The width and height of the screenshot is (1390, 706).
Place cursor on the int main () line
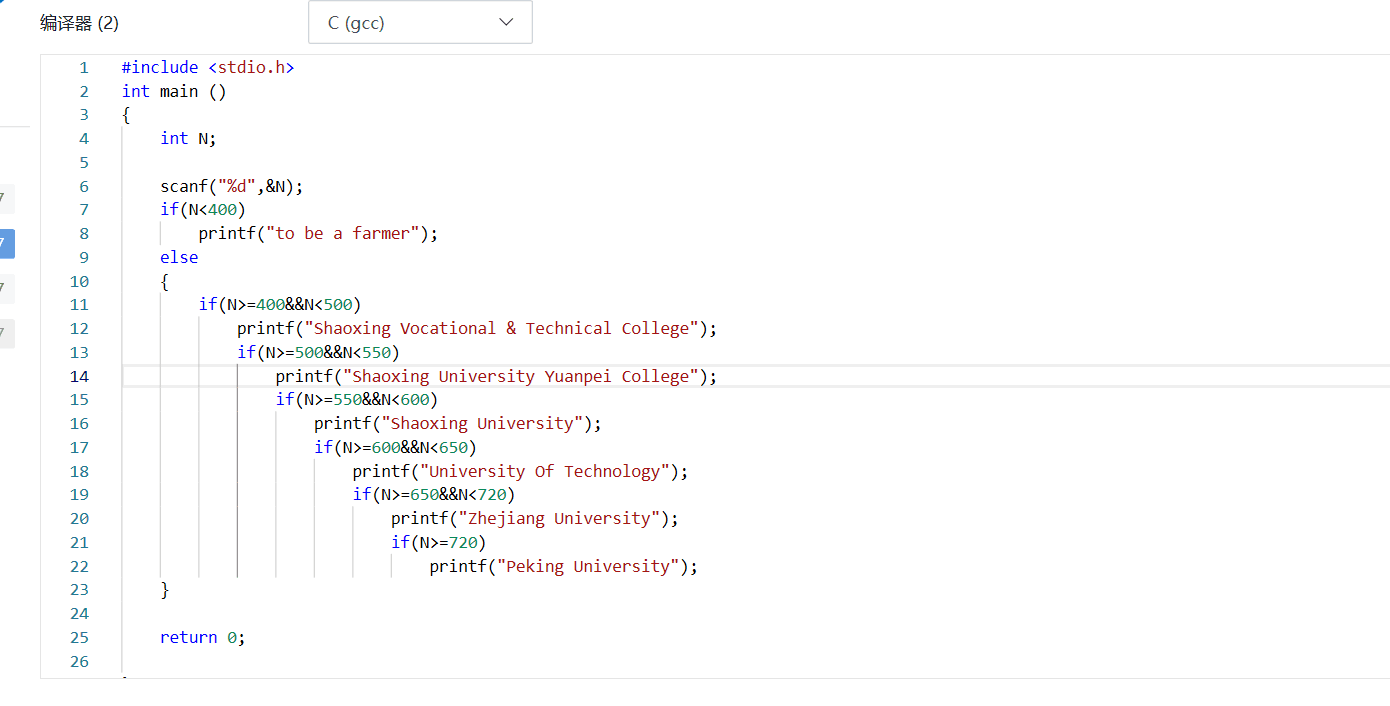(x=174, y=91)
